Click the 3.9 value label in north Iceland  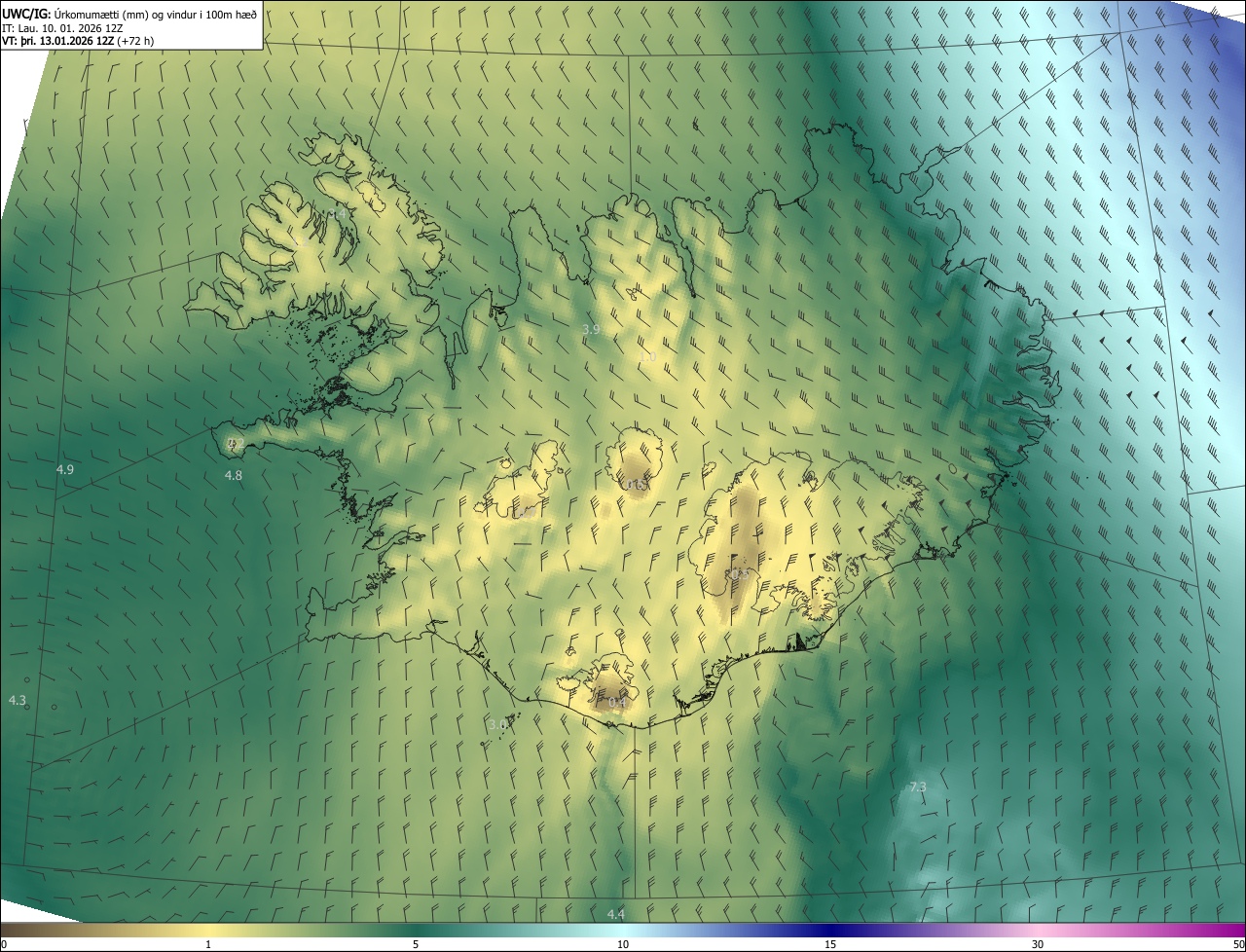point(591,330)
